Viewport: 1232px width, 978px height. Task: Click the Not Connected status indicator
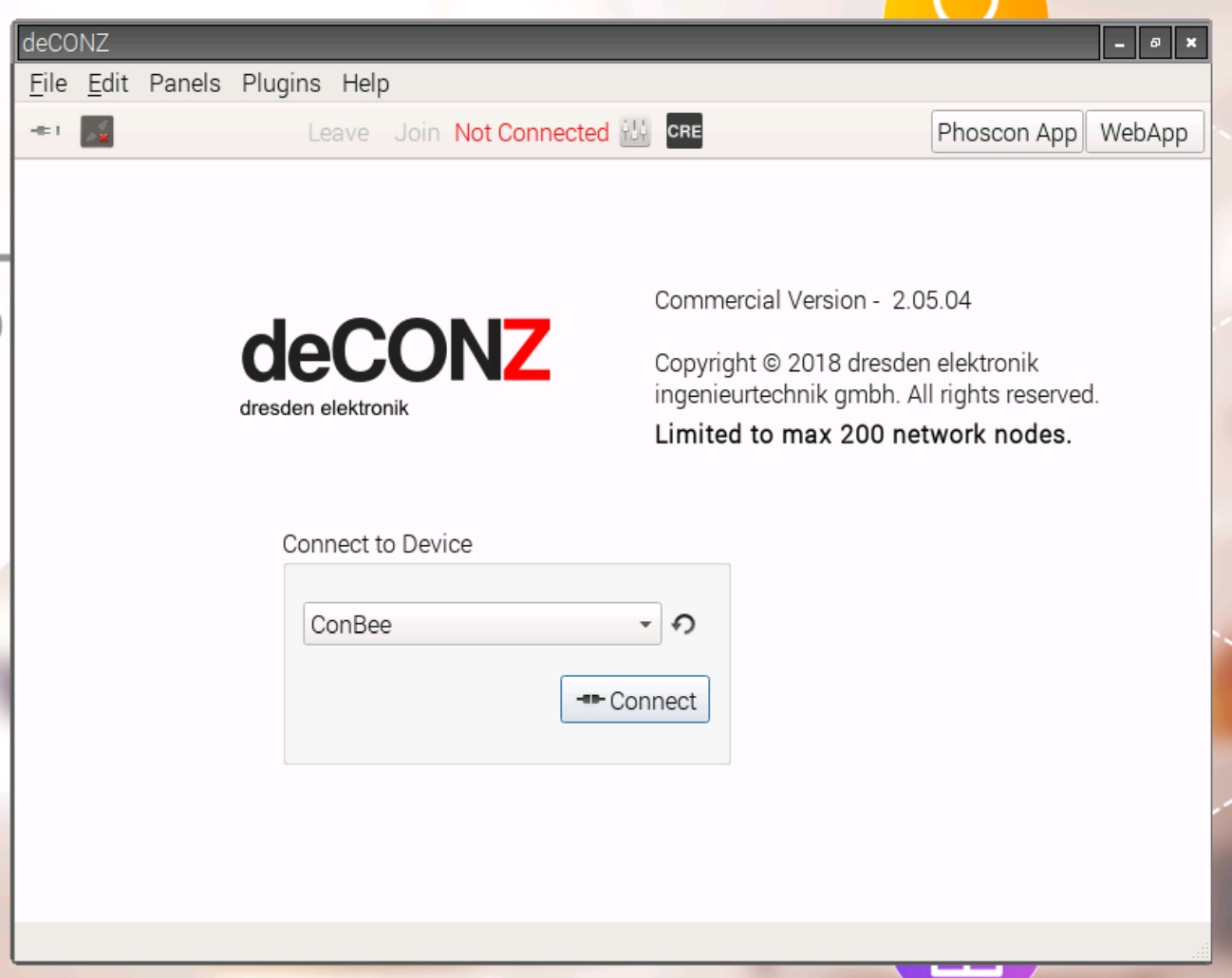click(531, 133)
